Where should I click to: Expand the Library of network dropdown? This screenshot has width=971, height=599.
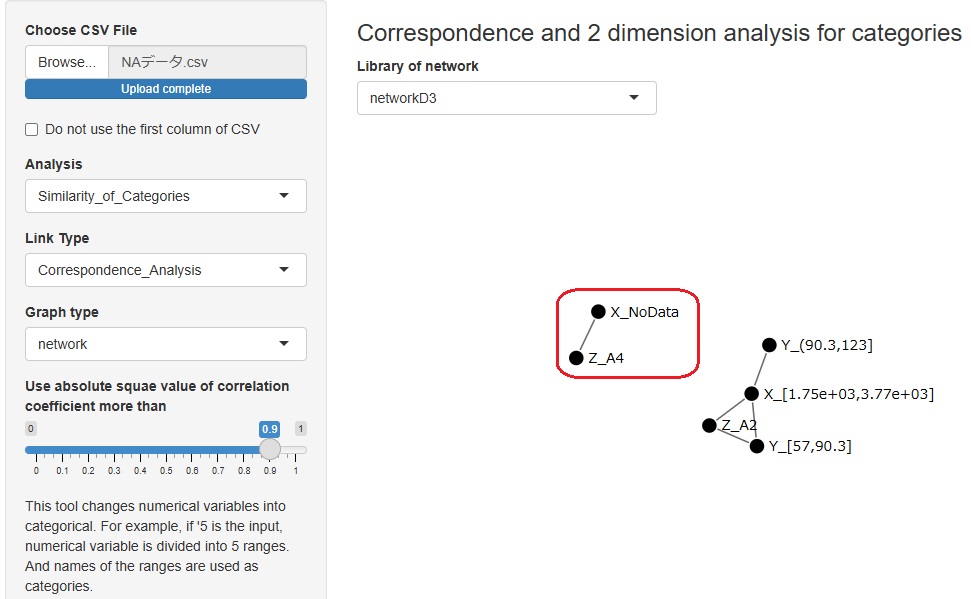tap(506, 98)
